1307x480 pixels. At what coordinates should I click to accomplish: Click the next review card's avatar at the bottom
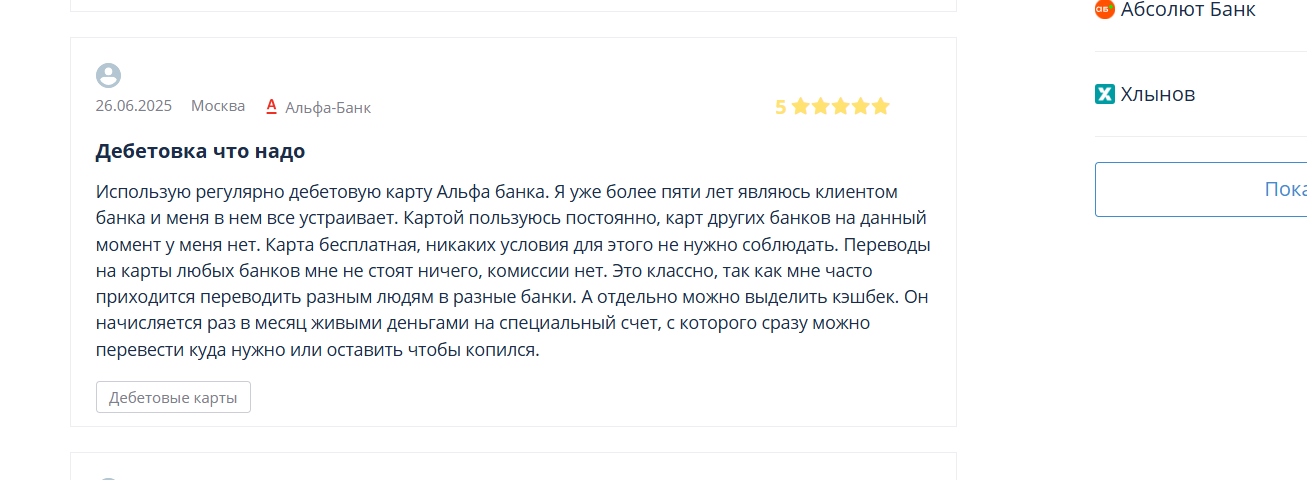pos(108,478)
